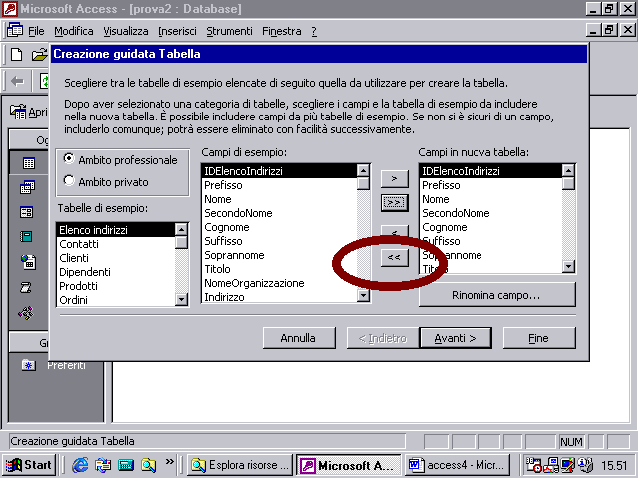This screenshot has height=478, width=638.
Task: Remove all fields with << button
Action: click(x=394, y=257)
